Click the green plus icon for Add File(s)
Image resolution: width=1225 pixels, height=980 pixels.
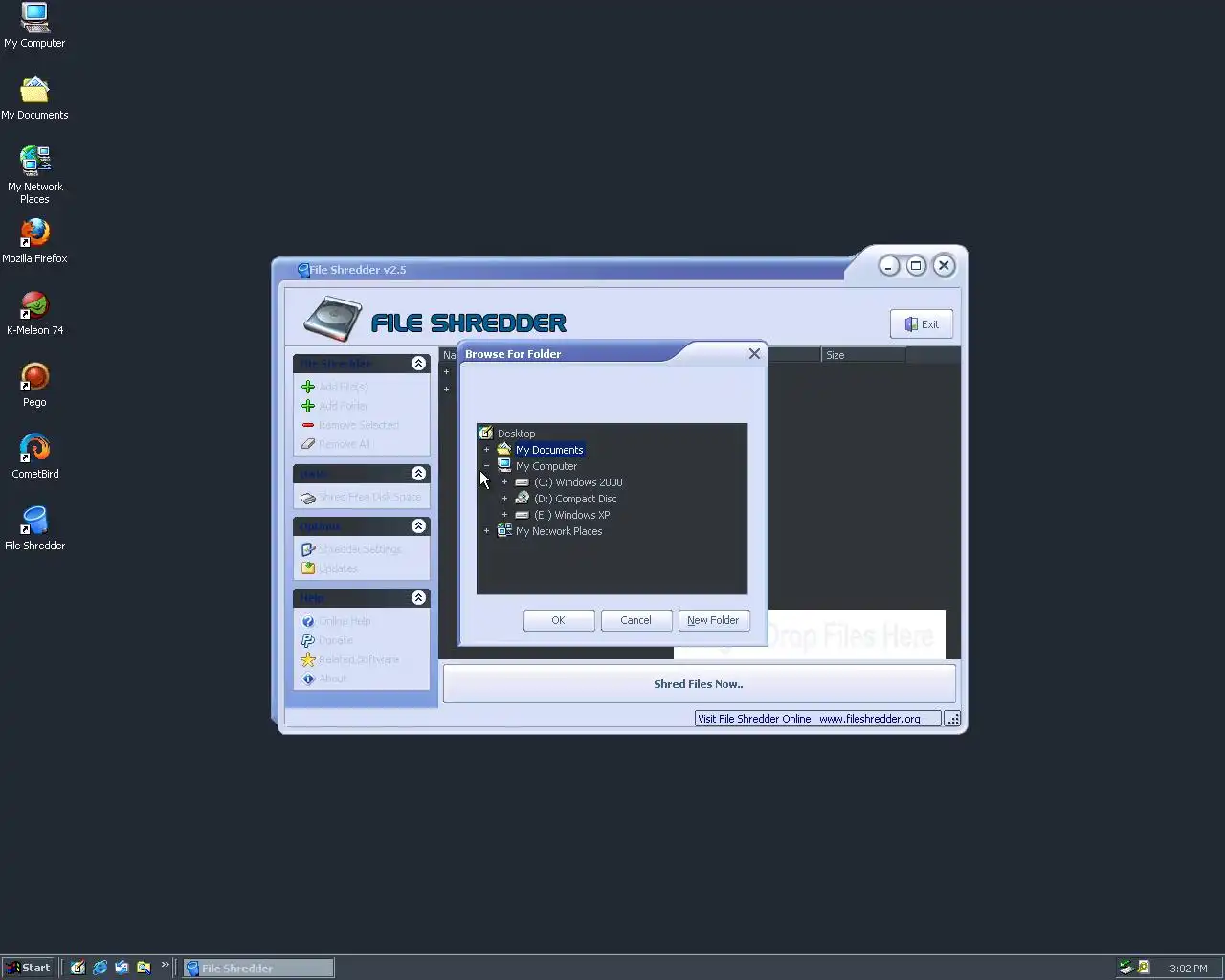click(308, 387)
